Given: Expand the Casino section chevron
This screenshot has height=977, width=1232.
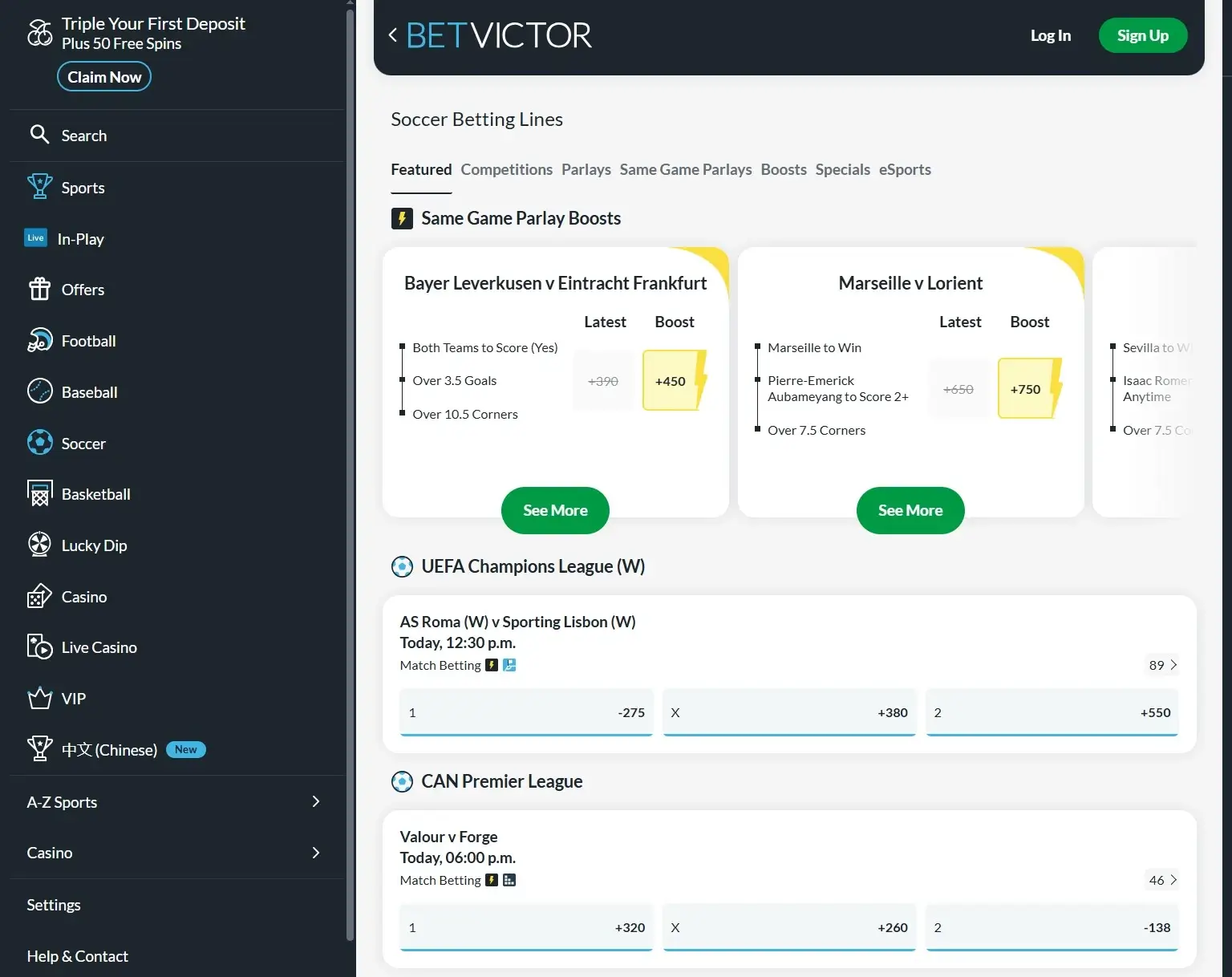Looking at the screenshot, I should click(316, 853).
